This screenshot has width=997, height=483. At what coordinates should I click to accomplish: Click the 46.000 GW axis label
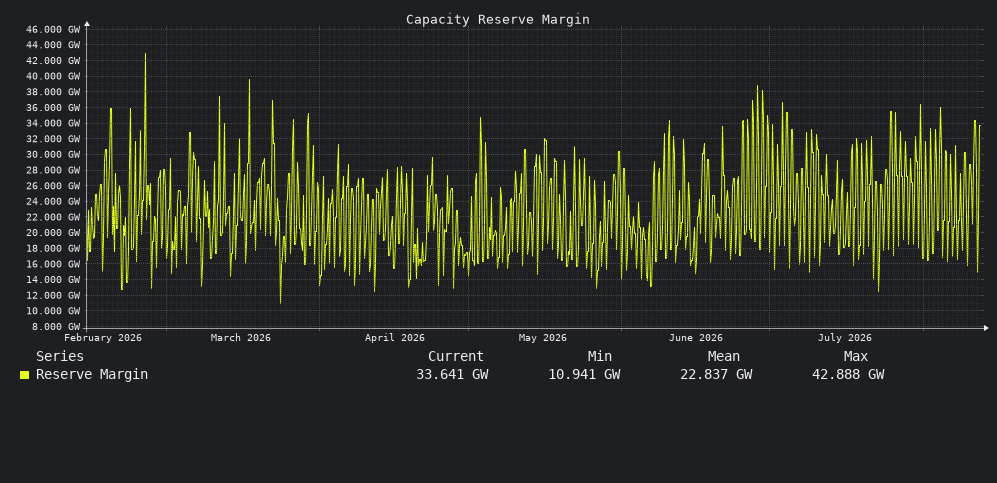tap(53, 29)
